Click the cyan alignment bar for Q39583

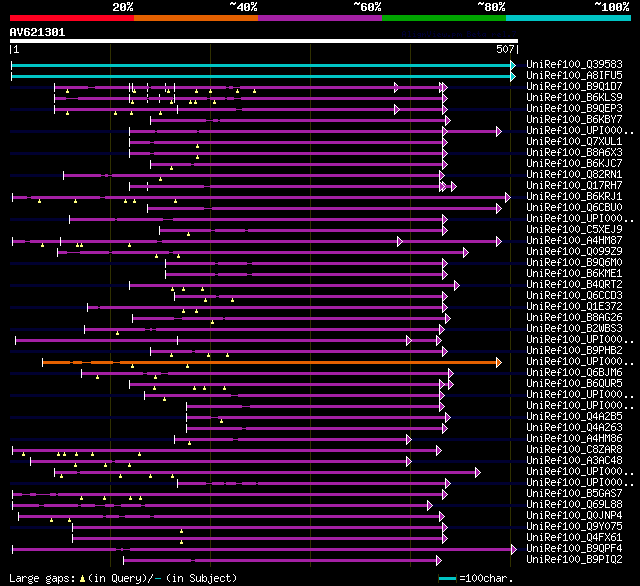(261, 65)
